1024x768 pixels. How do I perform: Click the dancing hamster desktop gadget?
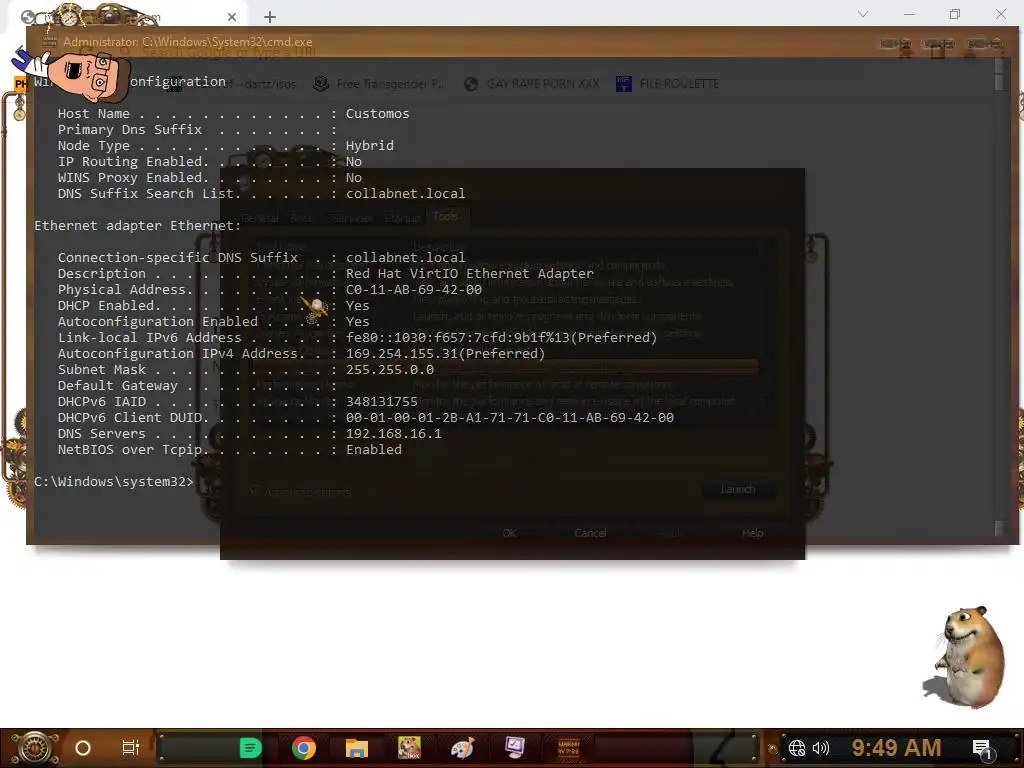(x=965, y=656)
